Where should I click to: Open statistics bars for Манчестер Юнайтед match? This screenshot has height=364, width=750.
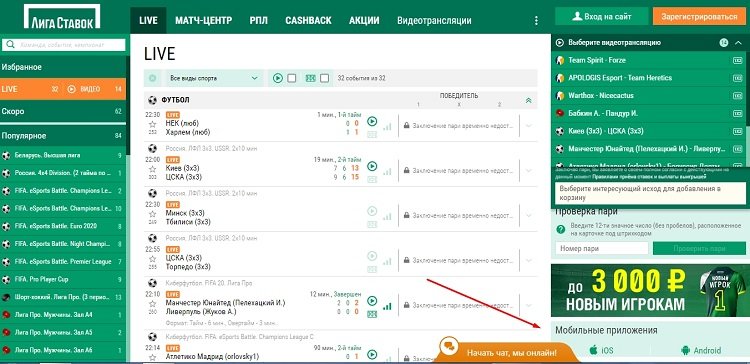pyautogui.click(x=387, y=306)
